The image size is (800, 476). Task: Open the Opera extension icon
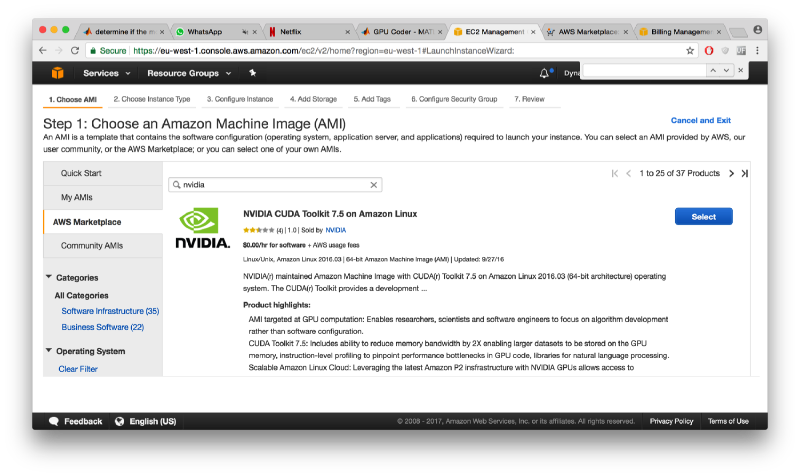pos(709,51)
